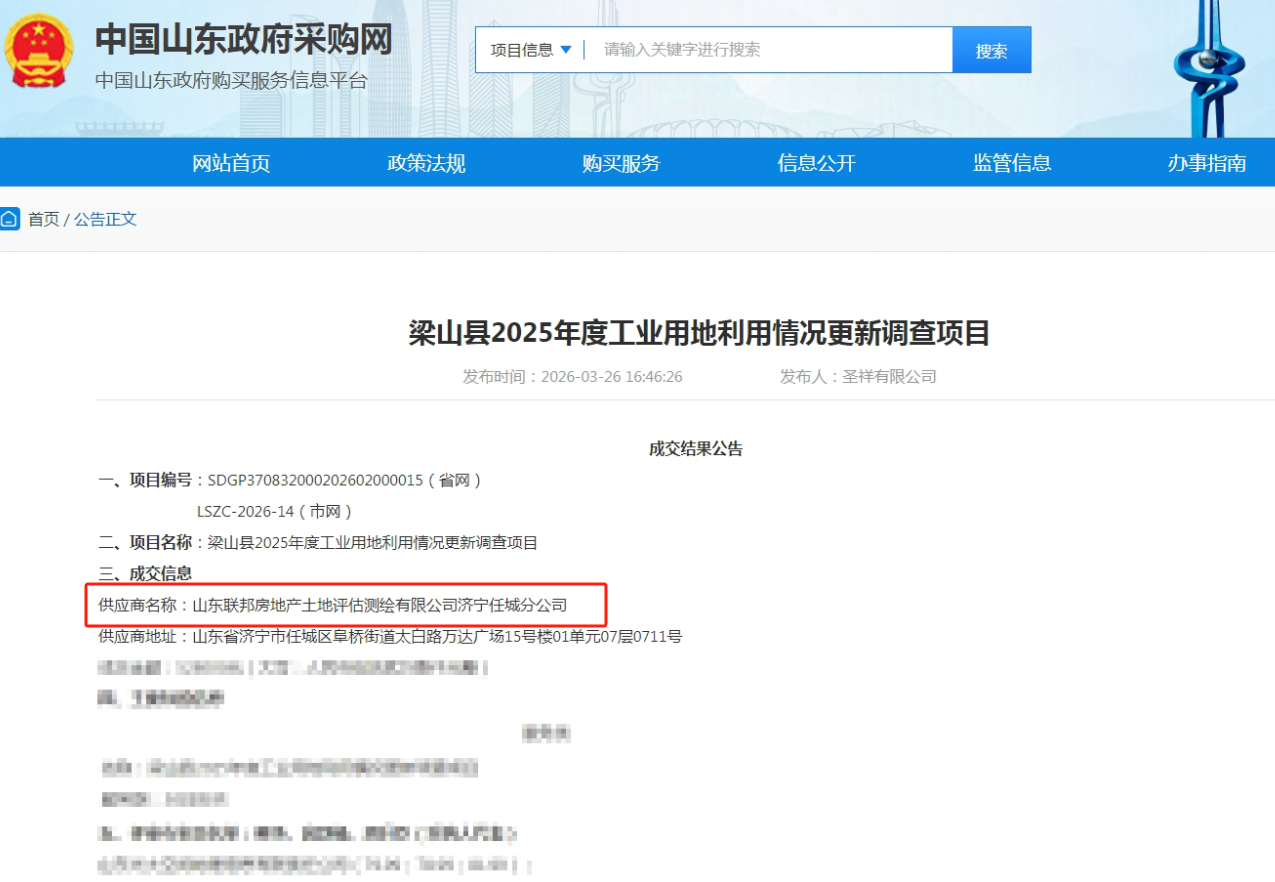Click the home icon in breadcrumb

tap(10, 219)
